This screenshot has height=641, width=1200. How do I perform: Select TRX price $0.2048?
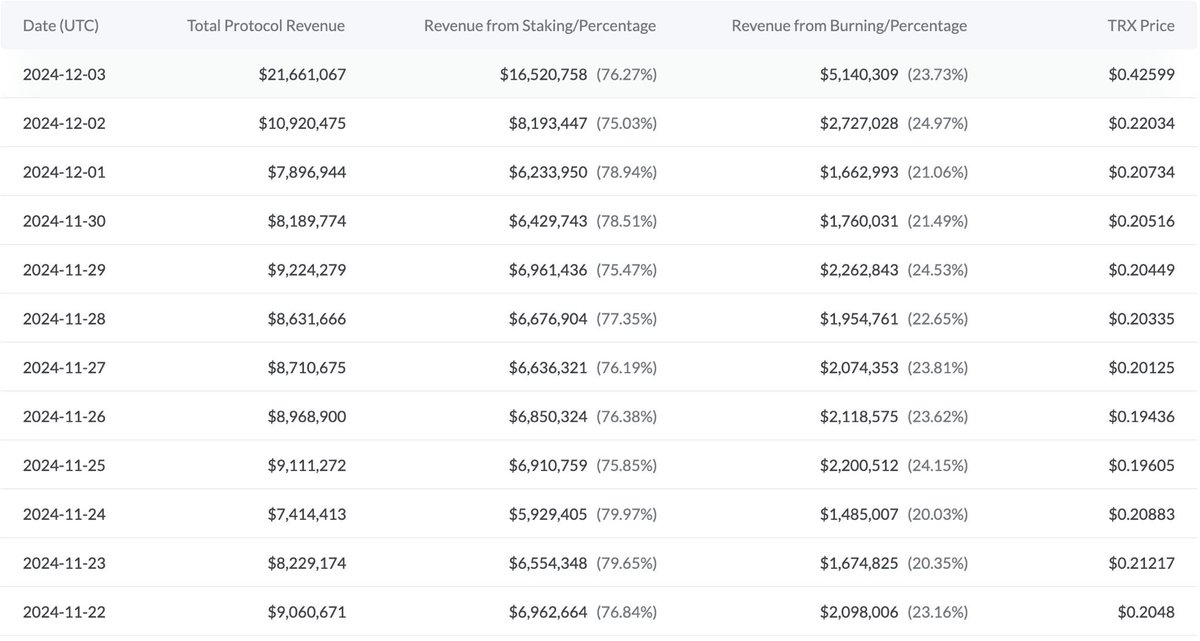point(1147,613)
